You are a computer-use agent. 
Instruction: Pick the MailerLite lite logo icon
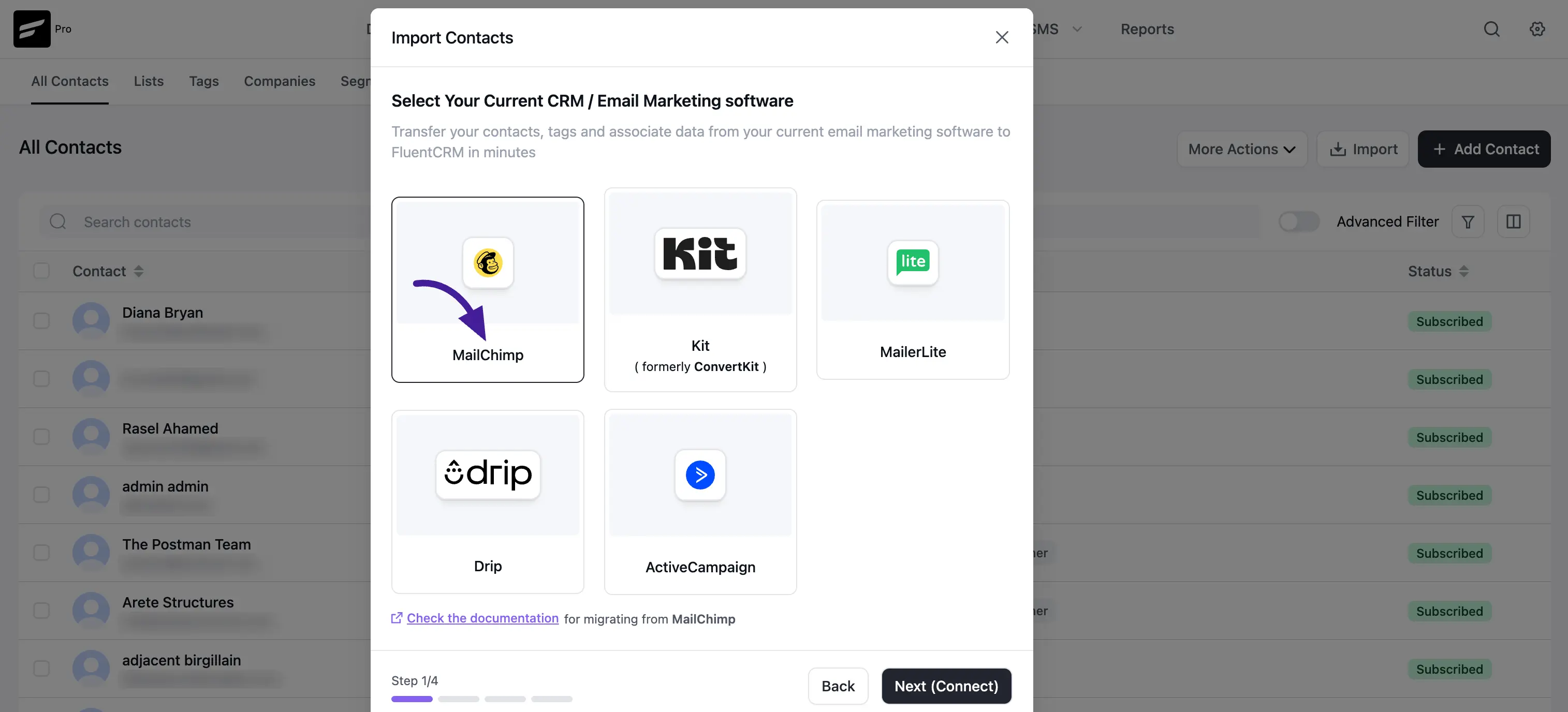click(913, 262)
